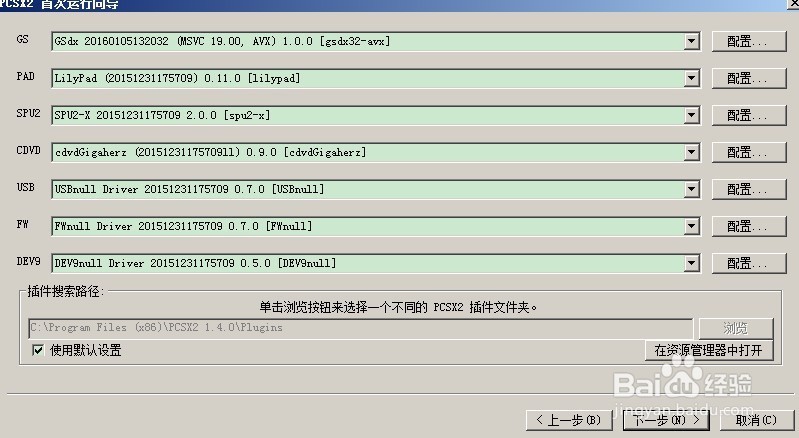This screenshot has width=799, height=438.
Task: Click 配置 button for SPU2 plugin
Action: click(x=749, y=115)
